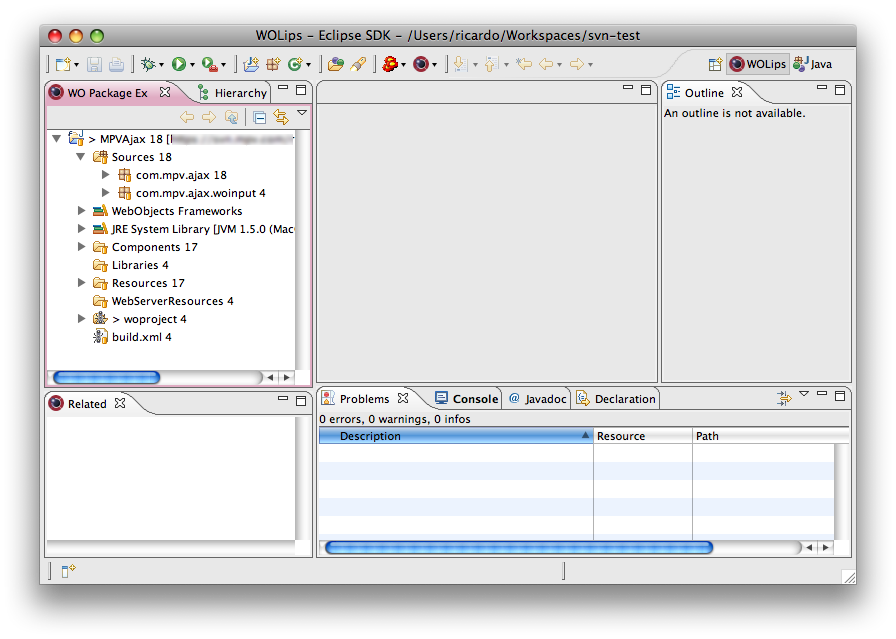The image size is (896, 639).
Task: Sort problems by Path column header
Action: tap(770, 436)
